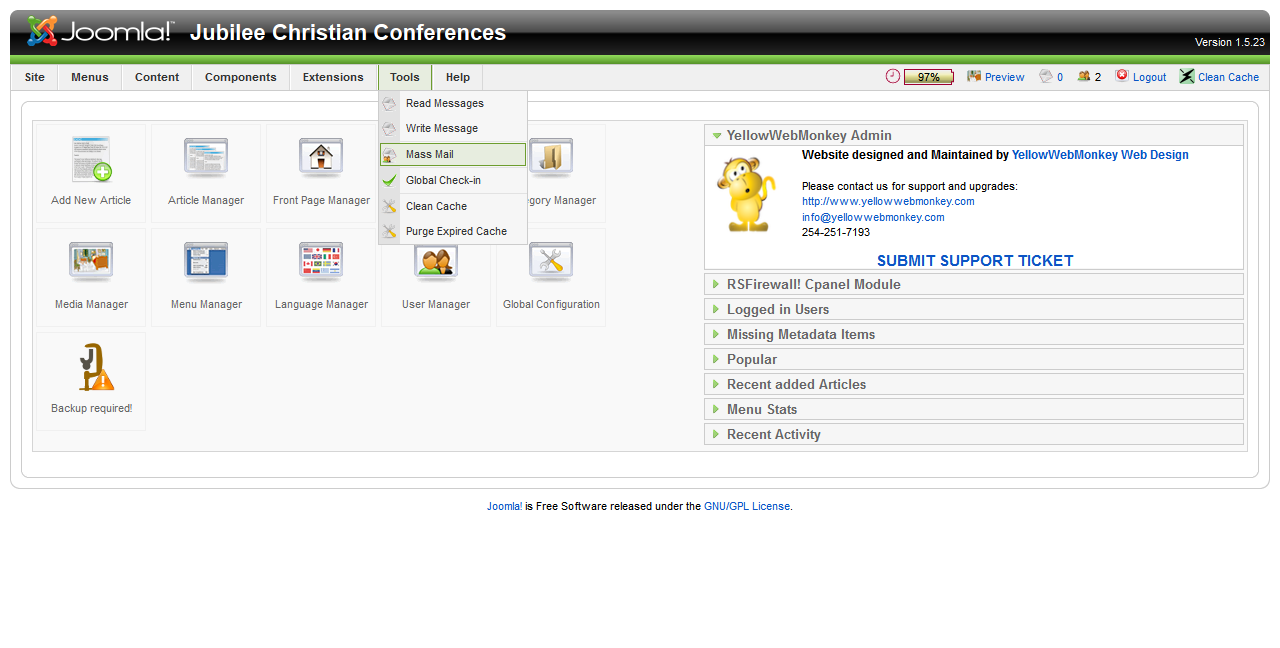Open the Joomla! footer link
1280x648 pixels.
click(x=504, y=506)
